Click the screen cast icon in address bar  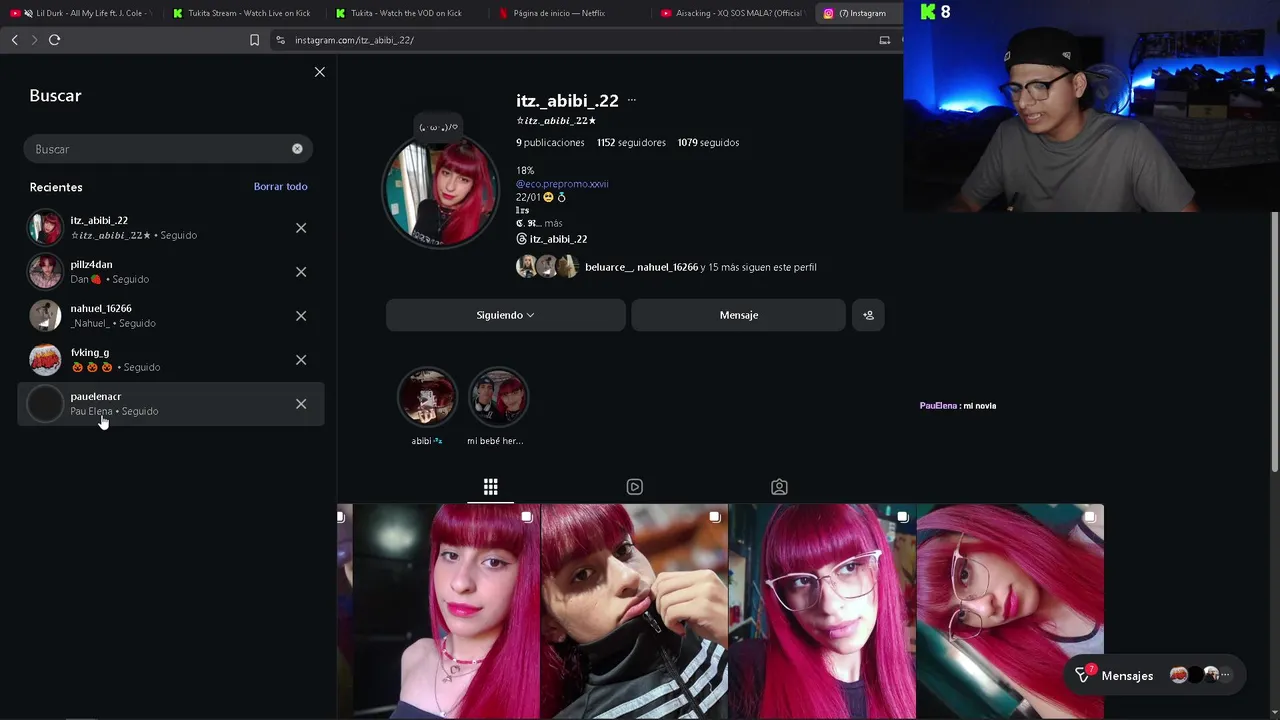coord(884,40)
